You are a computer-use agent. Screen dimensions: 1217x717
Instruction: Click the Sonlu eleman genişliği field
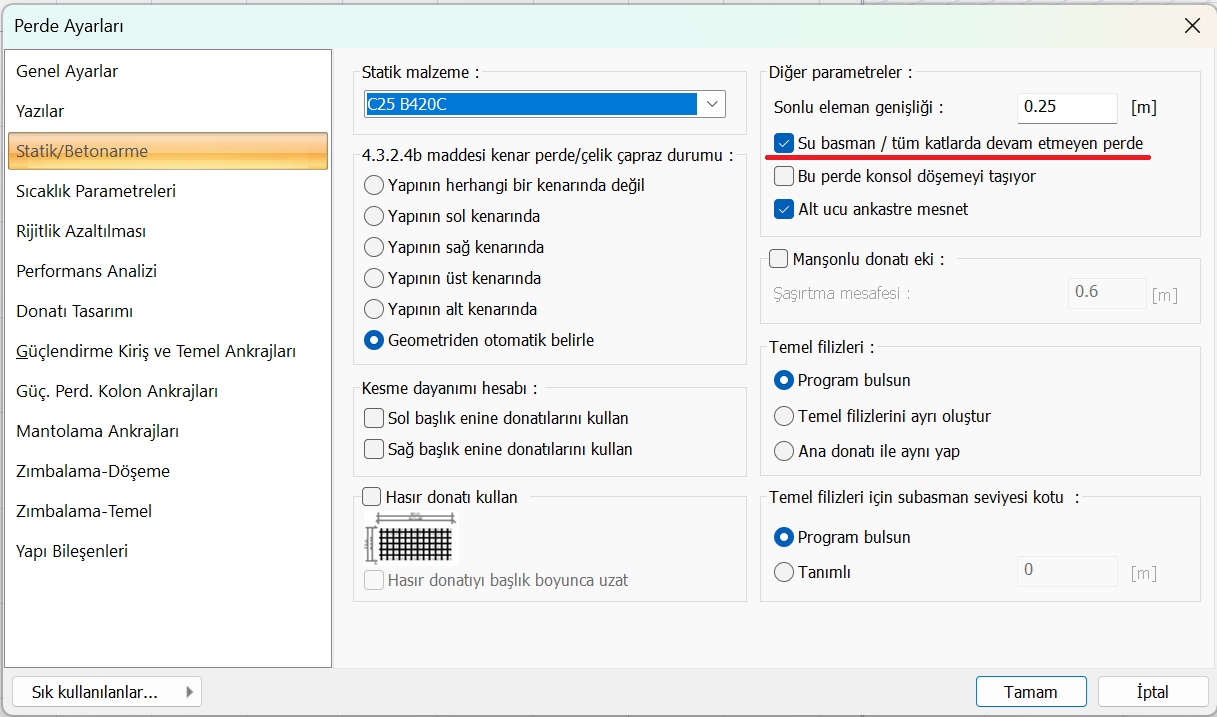point(1066,107)
